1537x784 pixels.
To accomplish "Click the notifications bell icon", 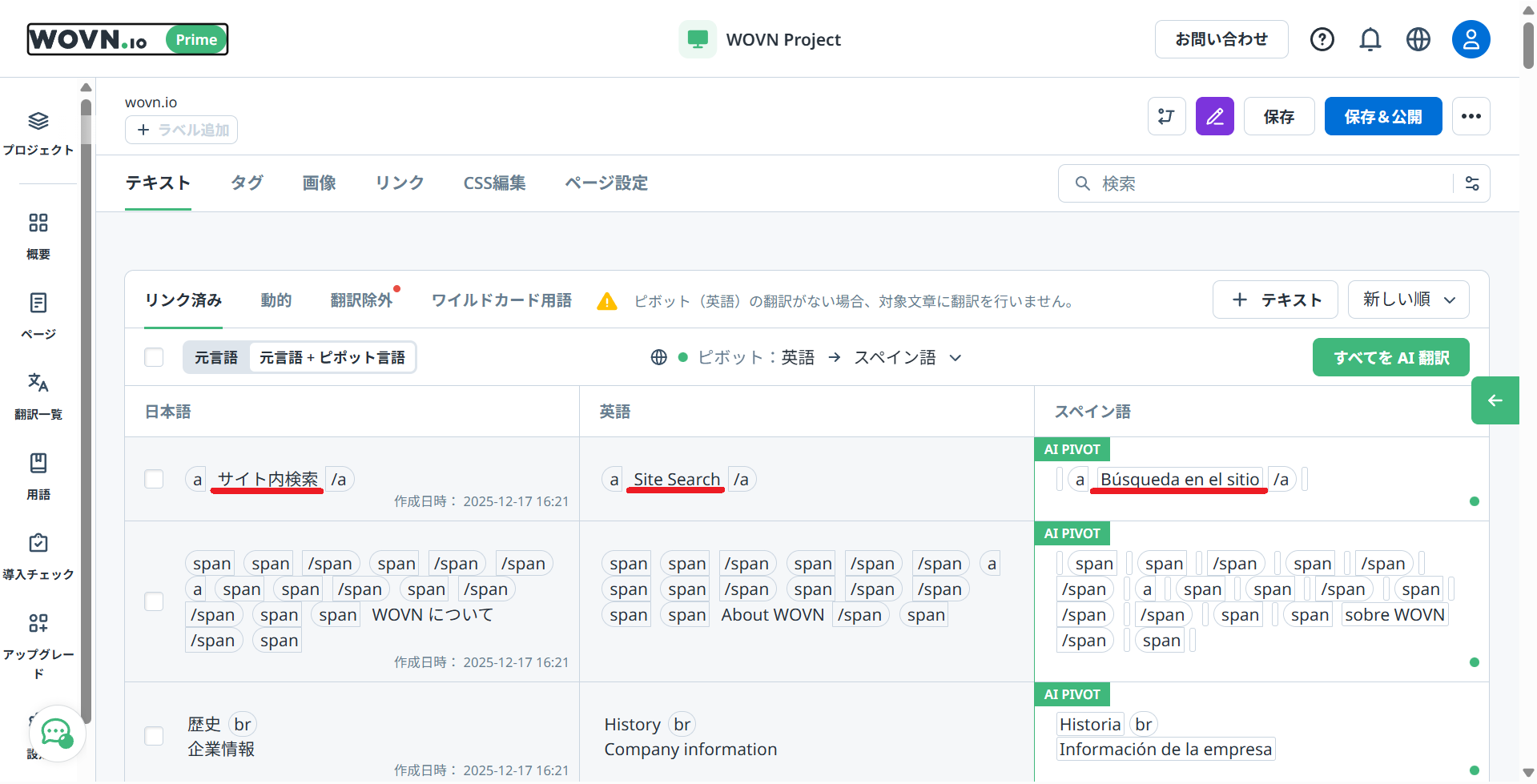I will coord(1370,39).
